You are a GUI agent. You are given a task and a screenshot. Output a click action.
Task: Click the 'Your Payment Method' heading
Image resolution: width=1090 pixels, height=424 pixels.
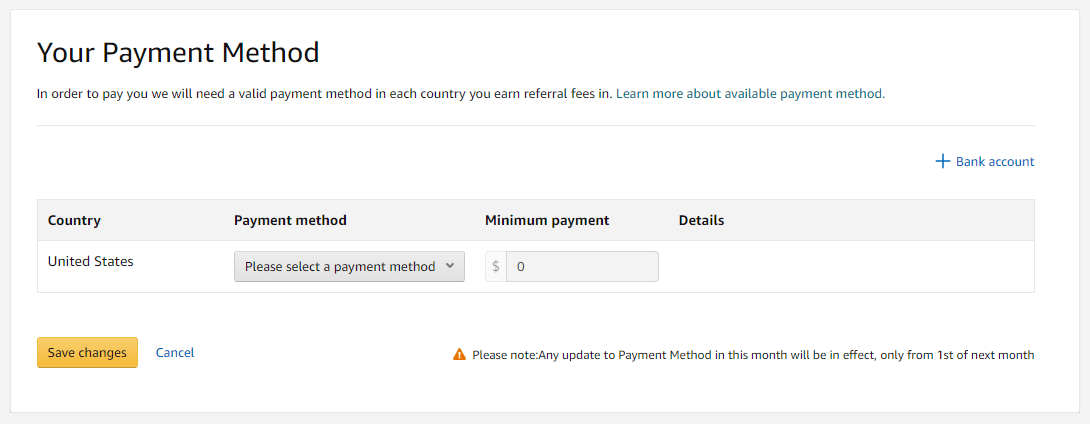(178, 53)
